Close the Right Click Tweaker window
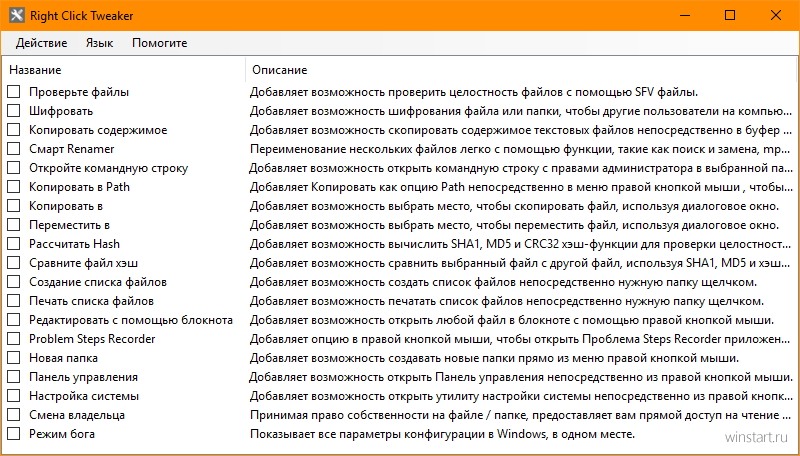Viewport: 800px width, 456px height. (x=776, y=15)
